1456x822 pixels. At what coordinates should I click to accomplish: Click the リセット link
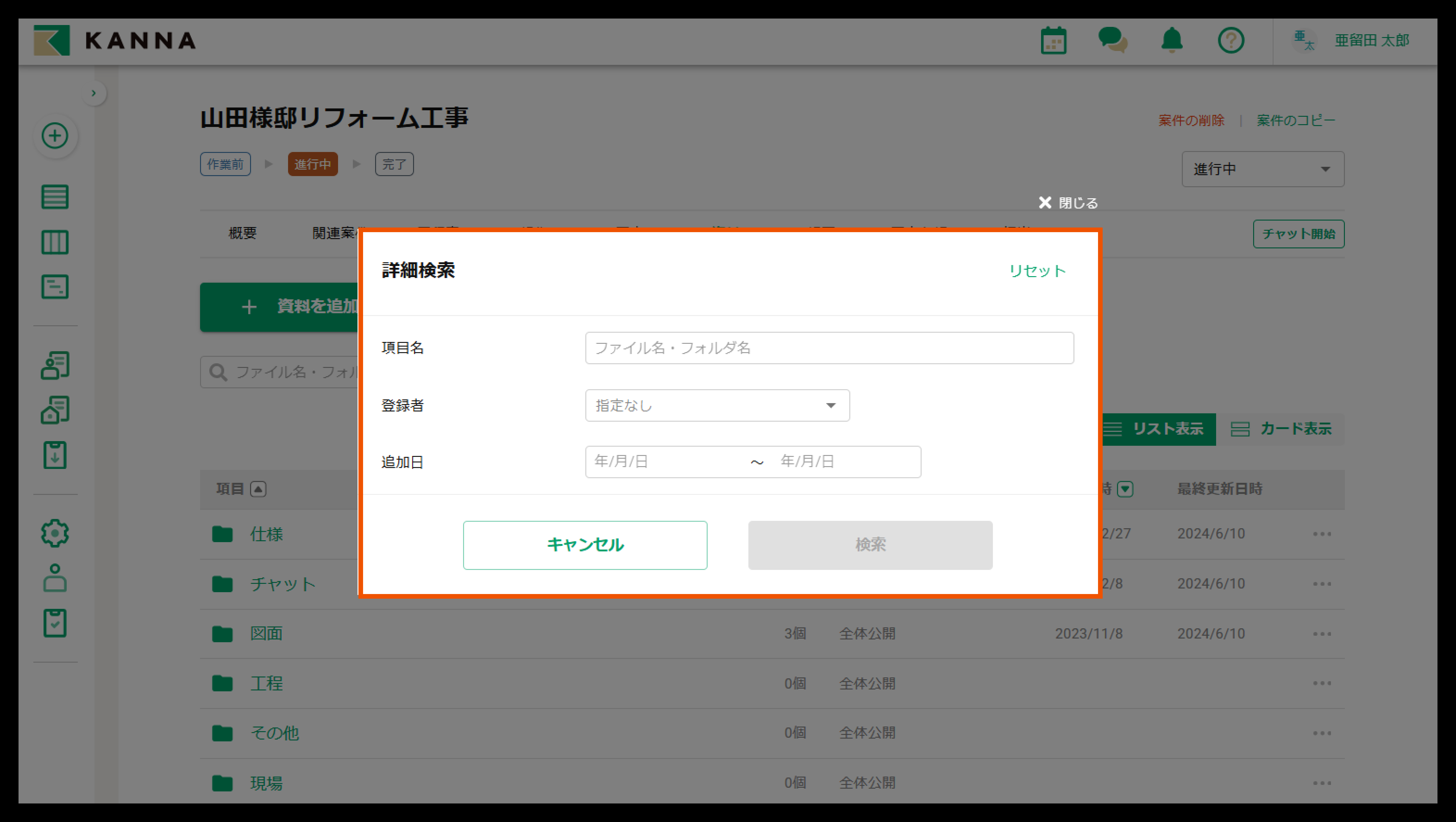pyautogui.click(x=1037, y=271)
